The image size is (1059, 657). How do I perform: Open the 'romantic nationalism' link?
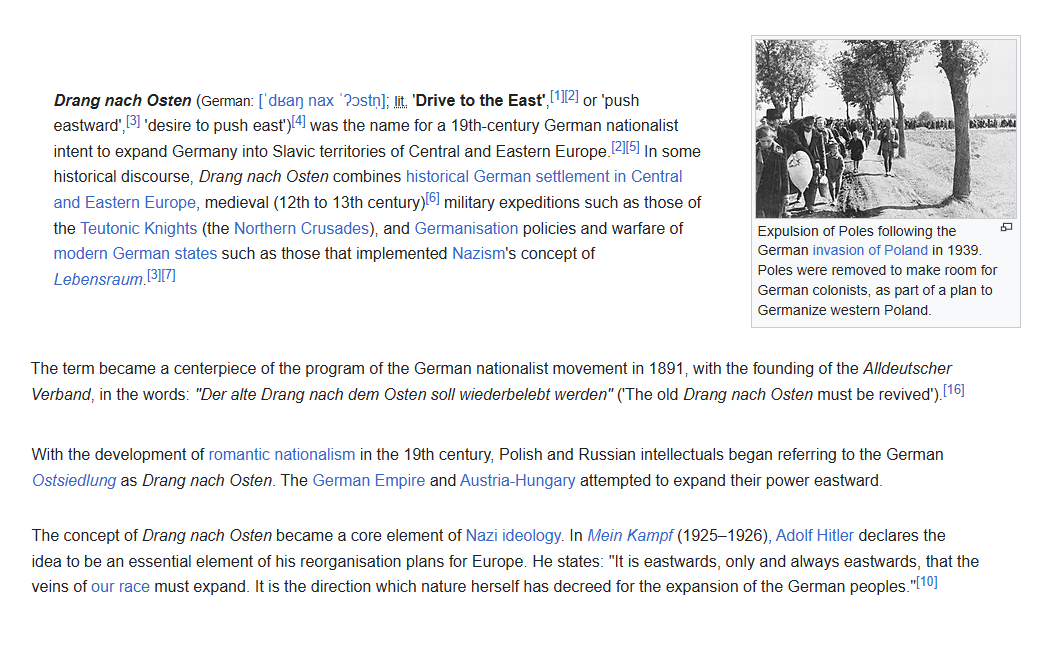point(282,455)
